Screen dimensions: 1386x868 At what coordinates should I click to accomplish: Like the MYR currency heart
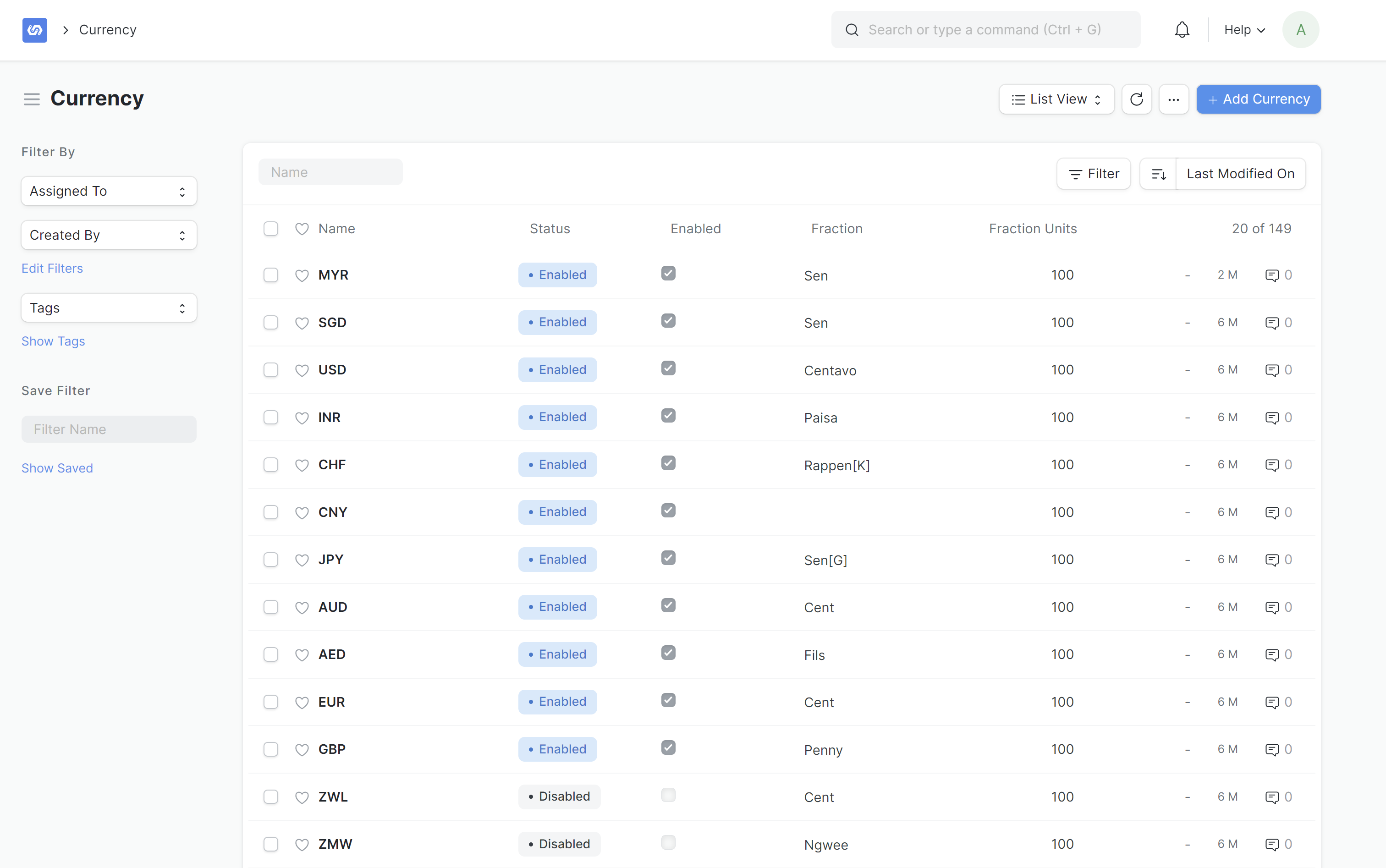(302, 275)
